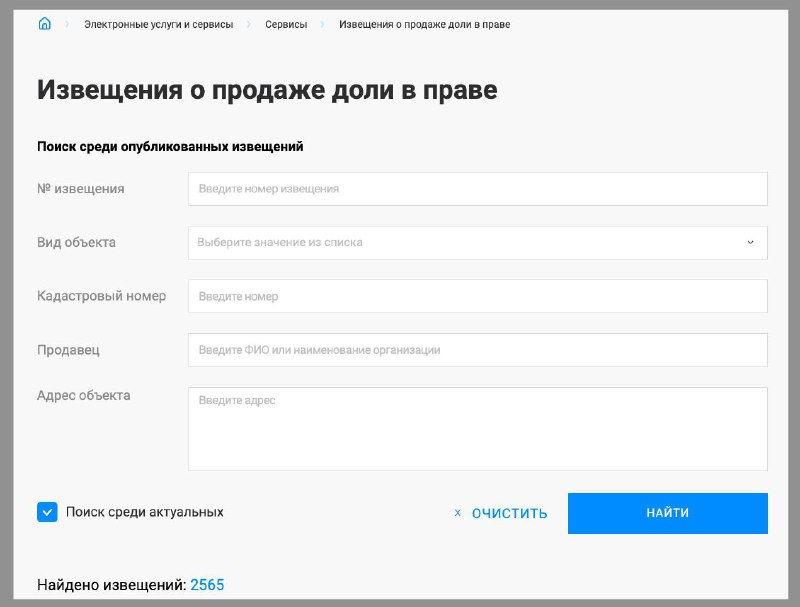Click the 'Кадастровый номер' field label
800x607 pixels.
tap(102, 296)
